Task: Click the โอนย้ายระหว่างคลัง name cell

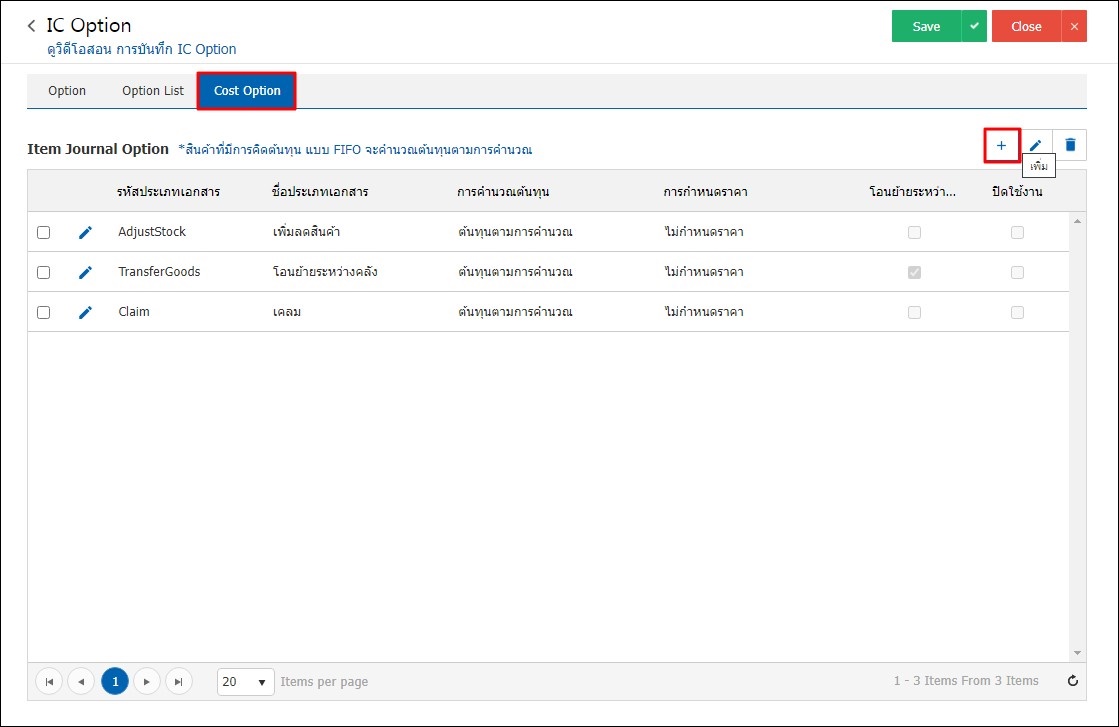Action: click(x=325, y=272)
